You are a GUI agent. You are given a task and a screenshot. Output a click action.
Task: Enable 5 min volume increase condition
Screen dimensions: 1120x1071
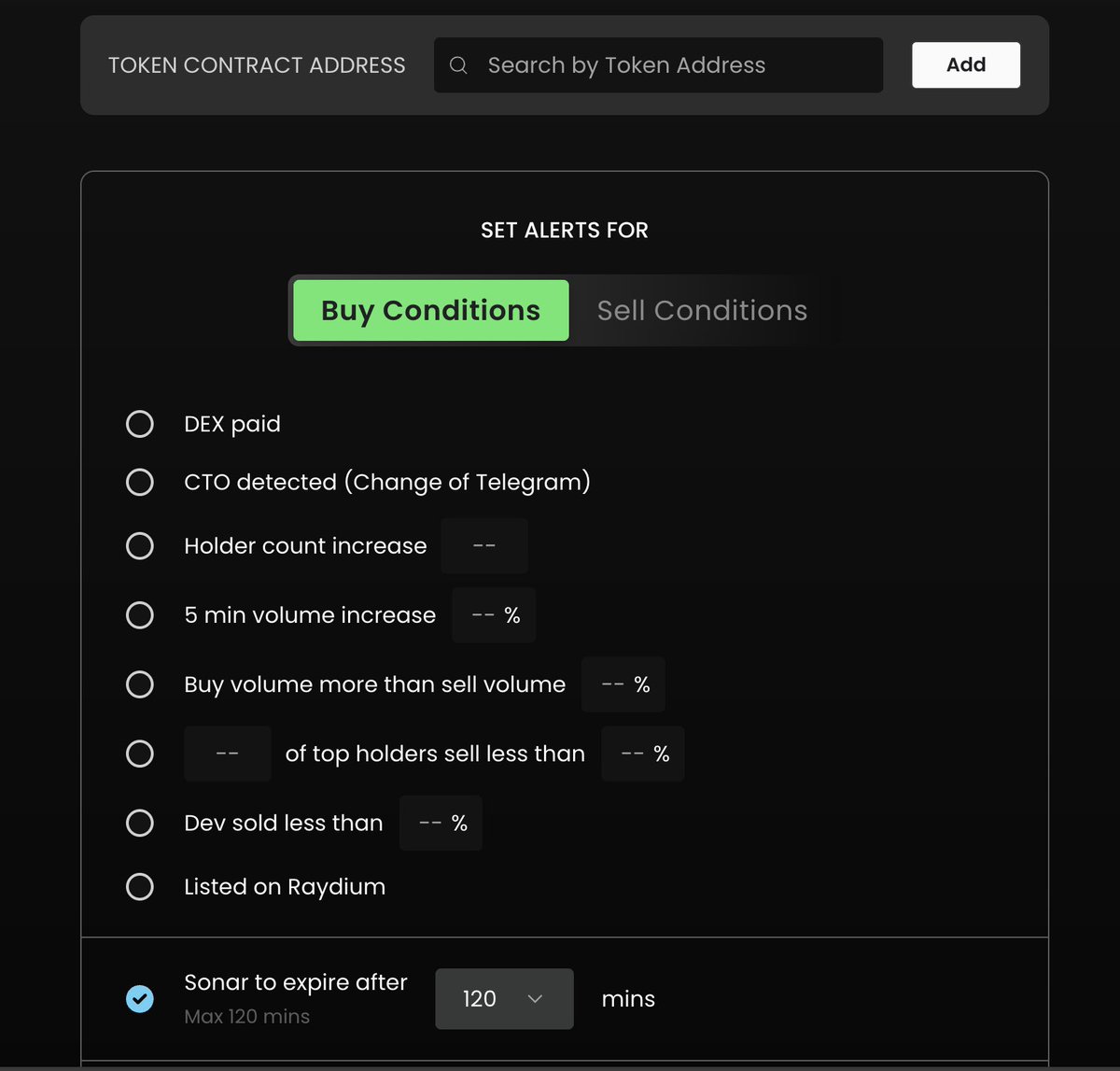point(140,614)
